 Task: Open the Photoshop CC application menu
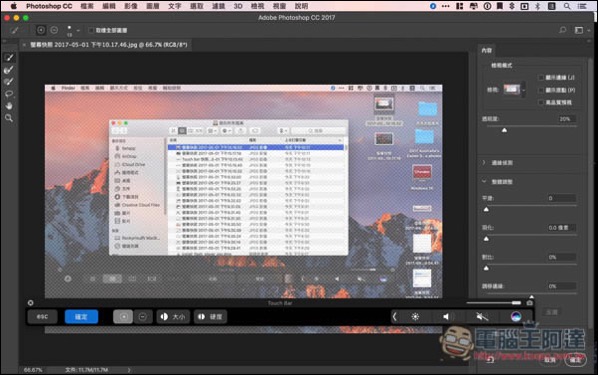click(x=49, y=6)
